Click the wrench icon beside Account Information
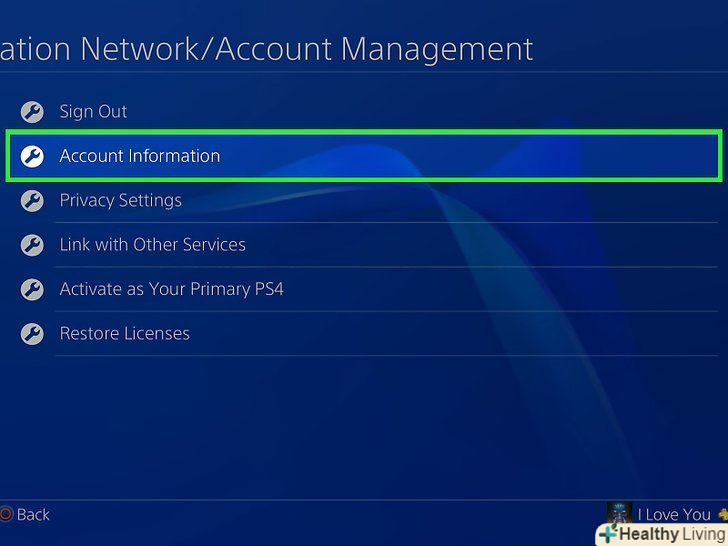Viewport: 728px width, 546px height. [32, 156]
